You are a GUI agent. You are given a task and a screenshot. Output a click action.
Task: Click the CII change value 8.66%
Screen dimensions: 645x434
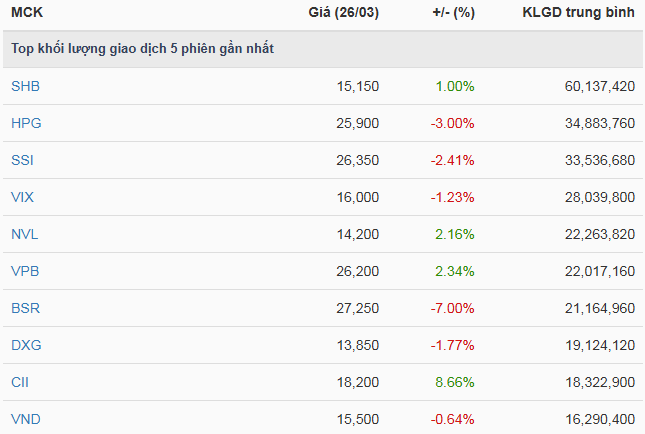point(454,382)
